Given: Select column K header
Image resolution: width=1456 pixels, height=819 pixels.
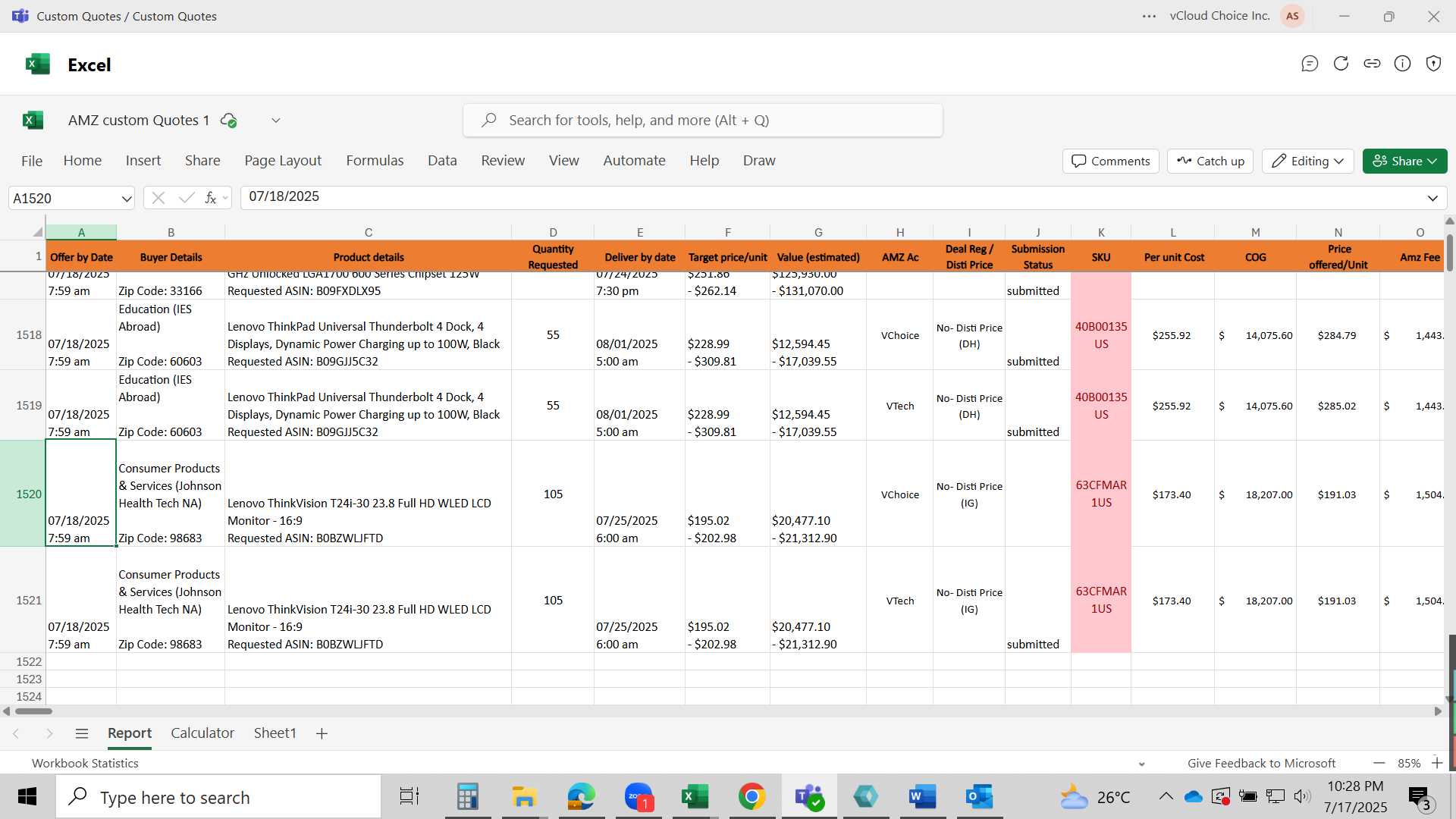Looking at the screenshot, I should 1101,232.
